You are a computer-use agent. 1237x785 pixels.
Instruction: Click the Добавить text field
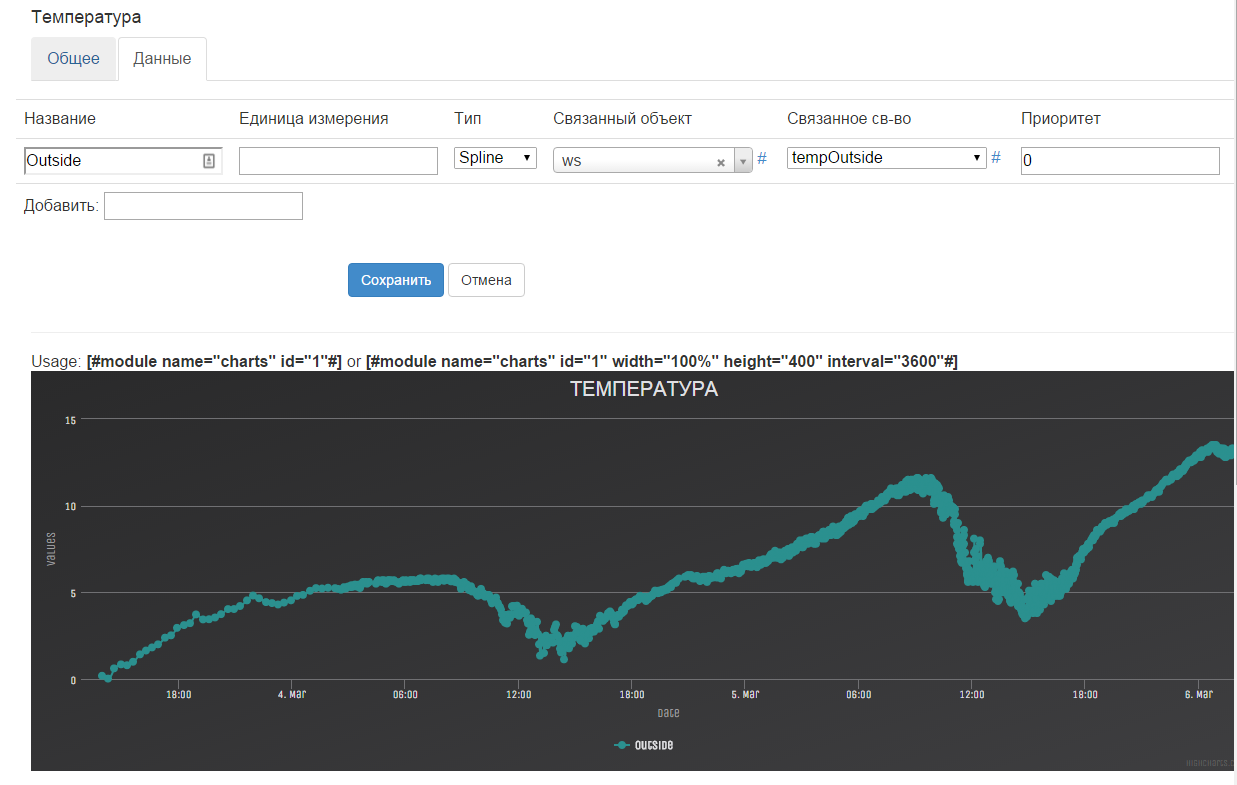tap(203, 206)
